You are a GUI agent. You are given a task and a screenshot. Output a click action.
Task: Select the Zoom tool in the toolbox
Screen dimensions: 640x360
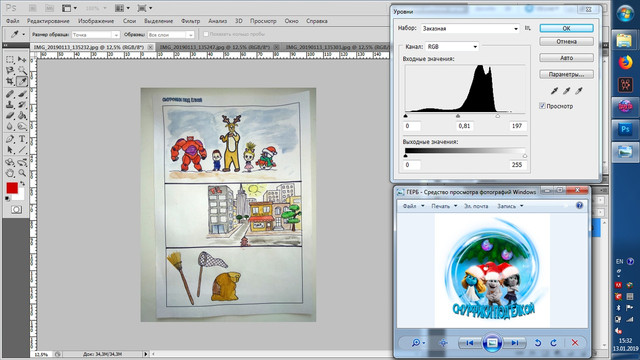(22, 173)
